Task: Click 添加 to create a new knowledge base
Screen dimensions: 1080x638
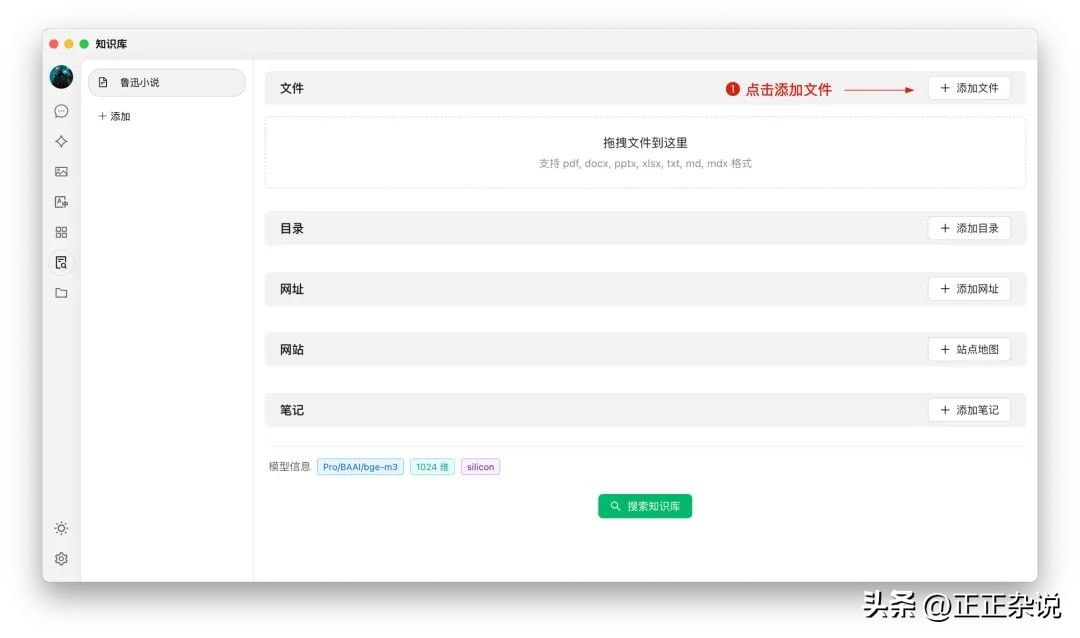Action: coord(114,117)
